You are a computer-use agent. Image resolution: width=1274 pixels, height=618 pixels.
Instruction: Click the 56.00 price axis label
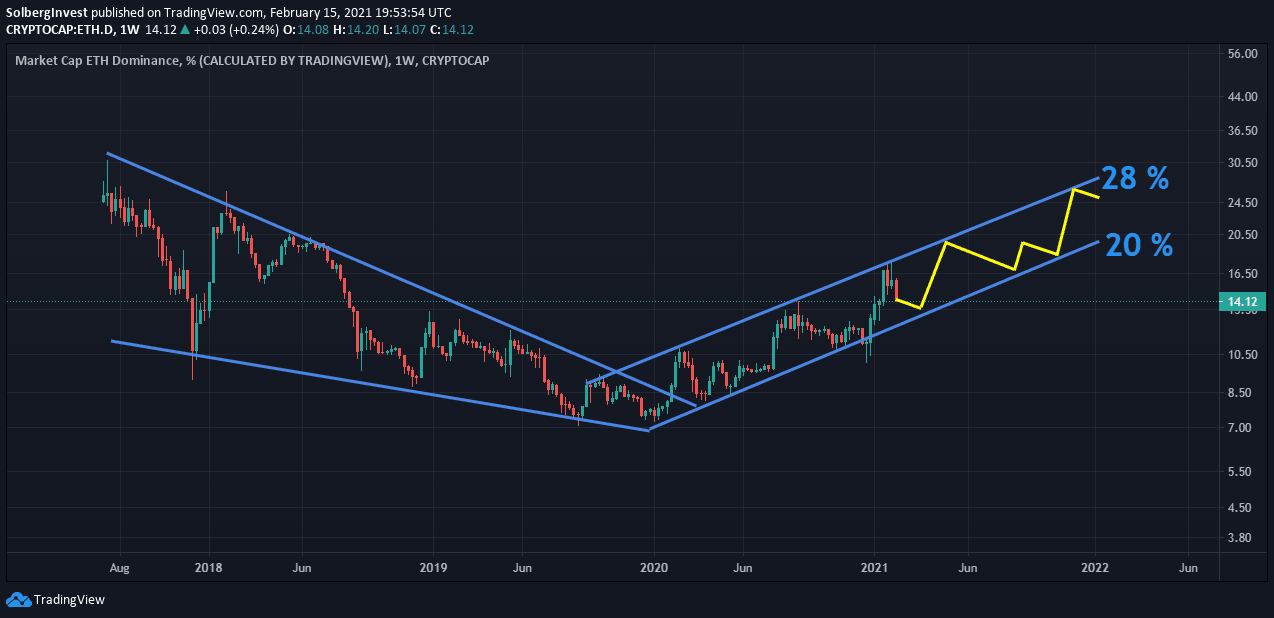point(1242,53)
